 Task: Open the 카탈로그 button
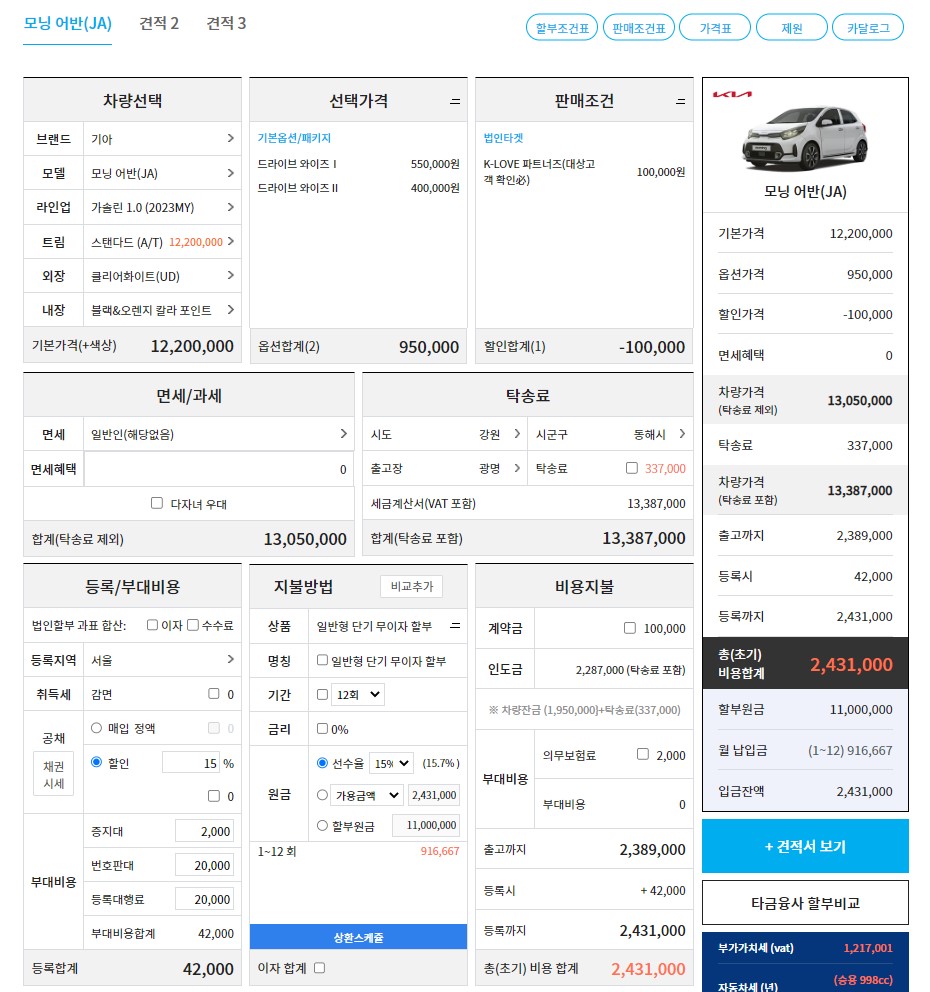[x=868, y=28]
